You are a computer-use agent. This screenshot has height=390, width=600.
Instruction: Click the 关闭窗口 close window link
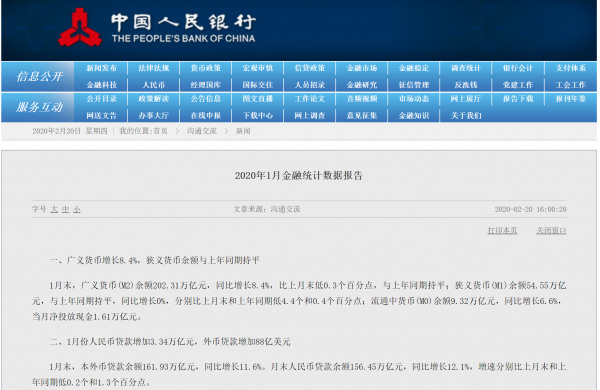(x=551, y=230)
